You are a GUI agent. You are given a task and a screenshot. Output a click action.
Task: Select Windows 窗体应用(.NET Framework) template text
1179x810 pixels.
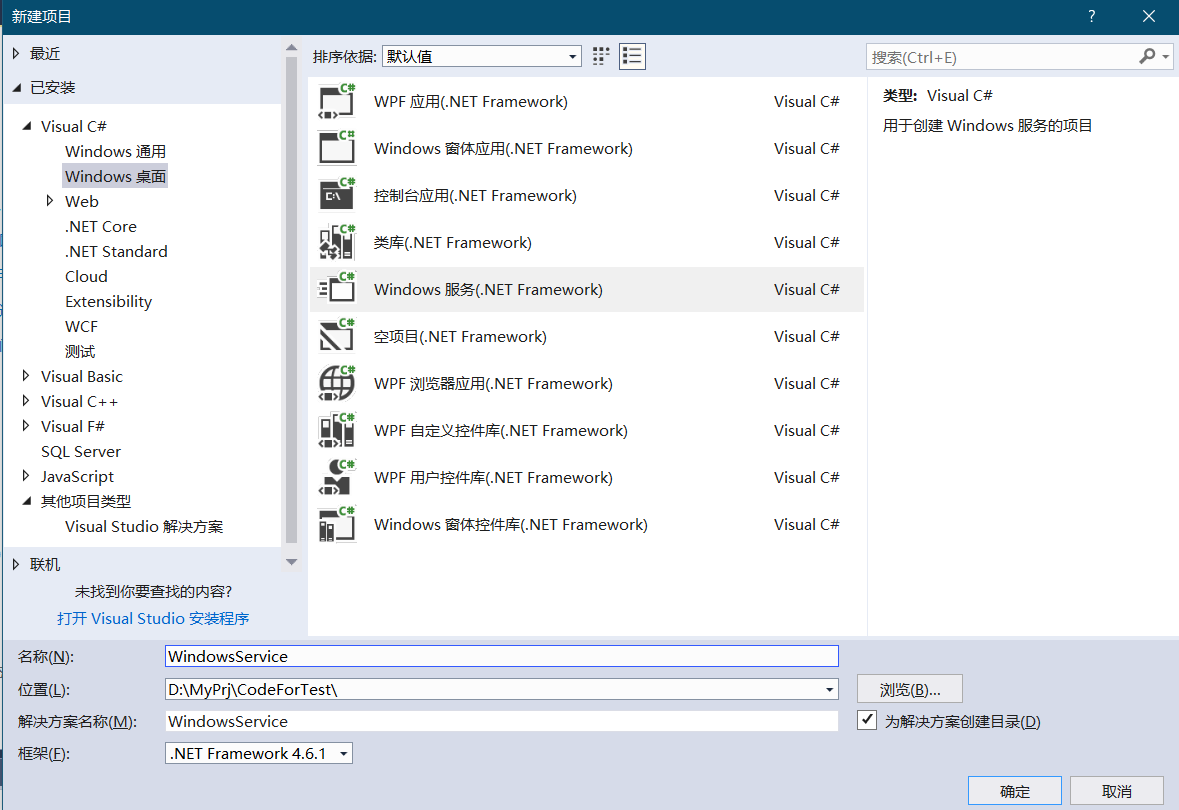pyautogui.click(x=503, y=148)
